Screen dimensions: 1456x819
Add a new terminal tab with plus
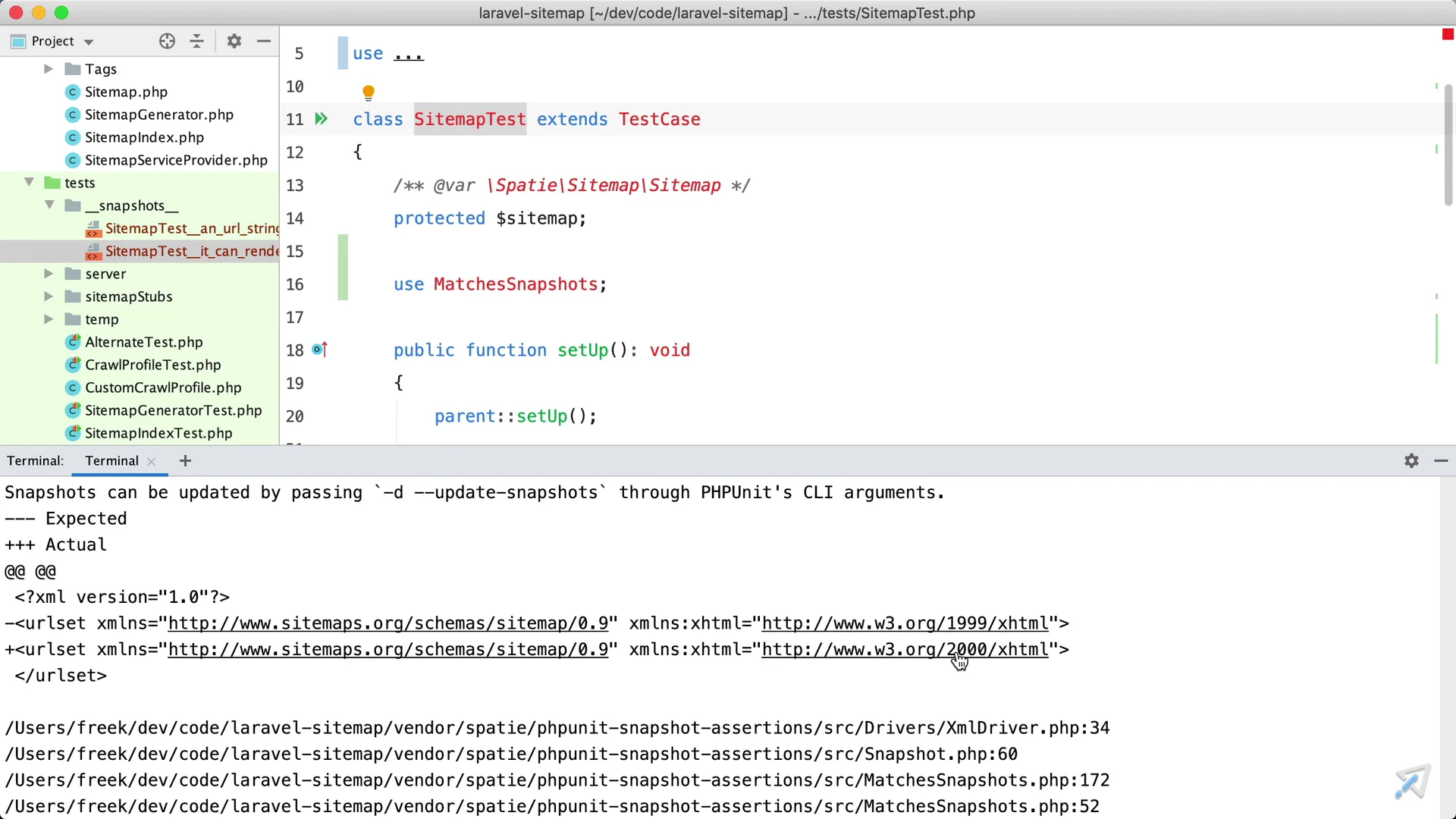coord(185,460)
